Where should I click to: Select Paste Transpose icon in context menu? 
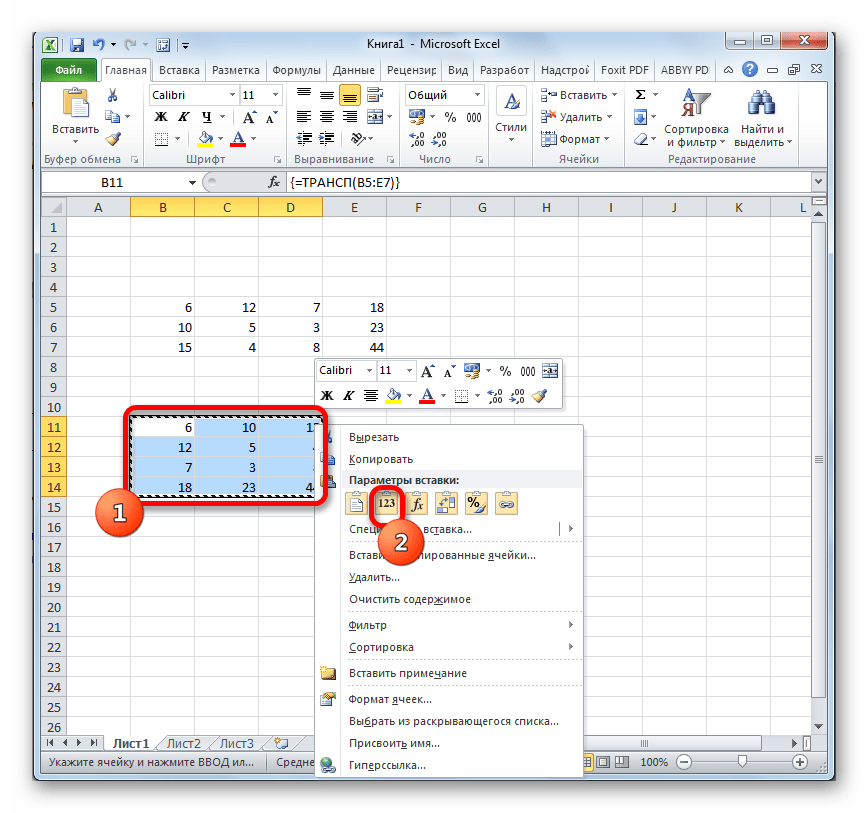(446, 503)
